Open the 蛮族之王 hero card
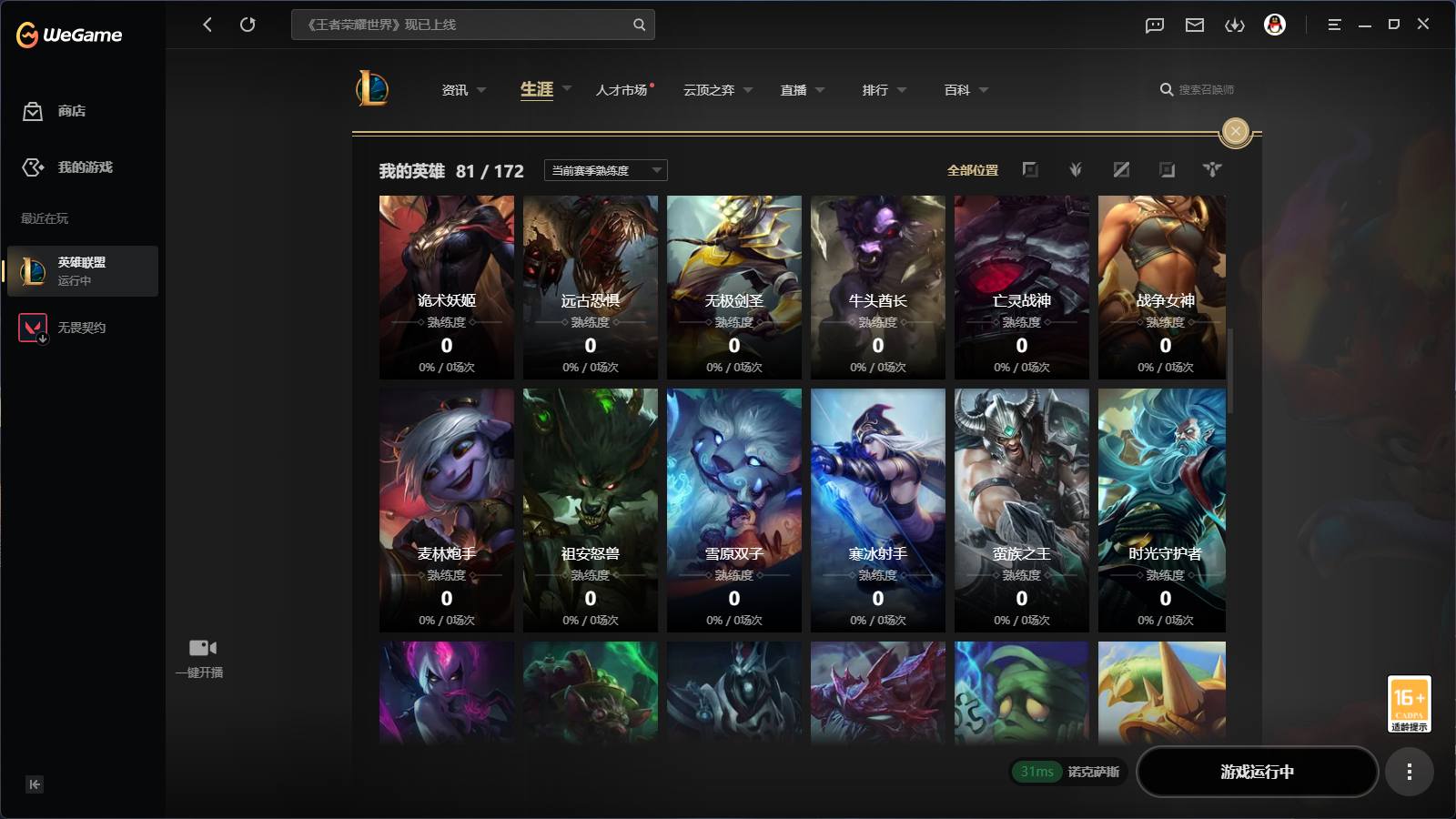Viewport: 1456px width, 819px height. [1022, 511]
